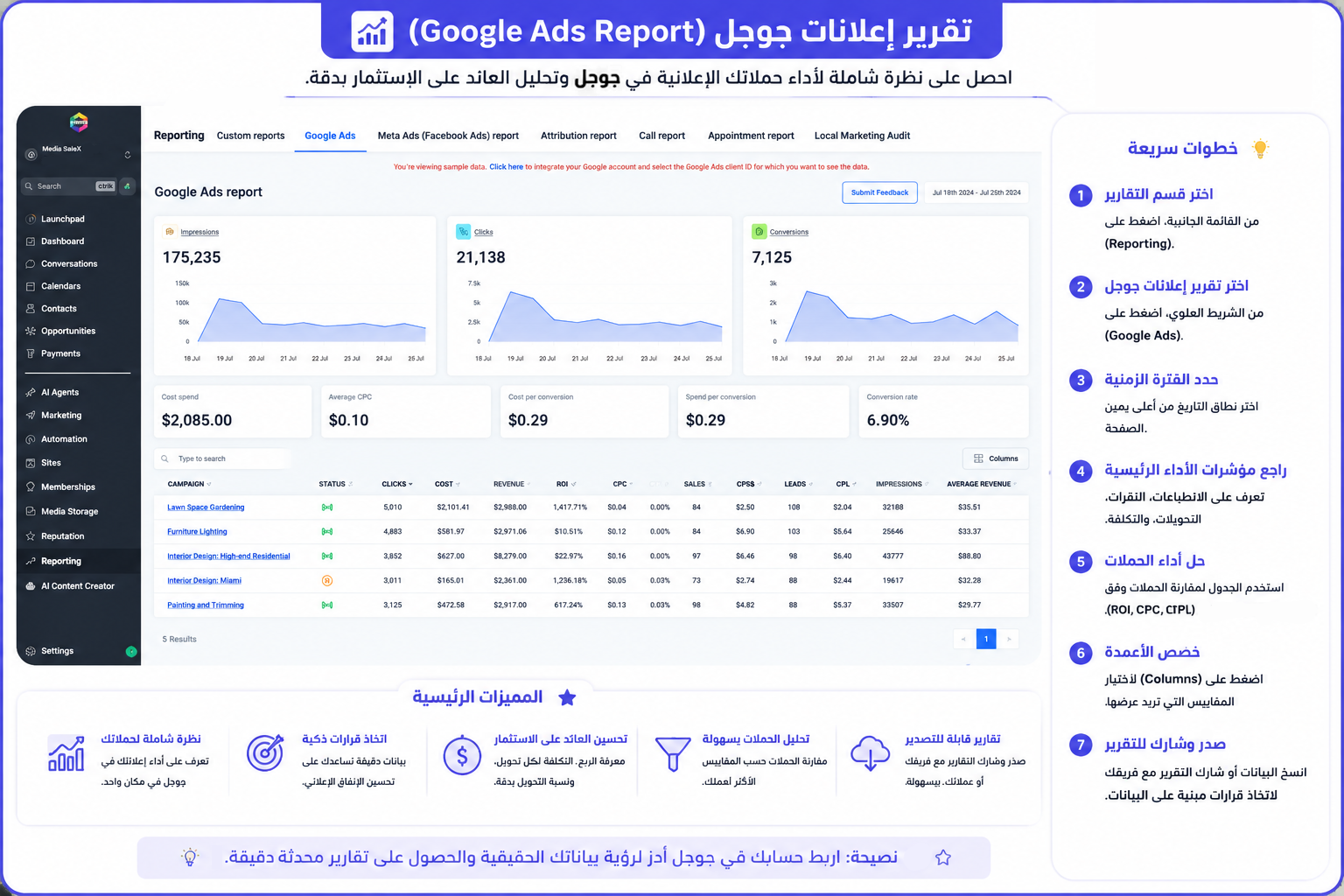Click the previous page arrow in pagination

[x=963, y=639]
